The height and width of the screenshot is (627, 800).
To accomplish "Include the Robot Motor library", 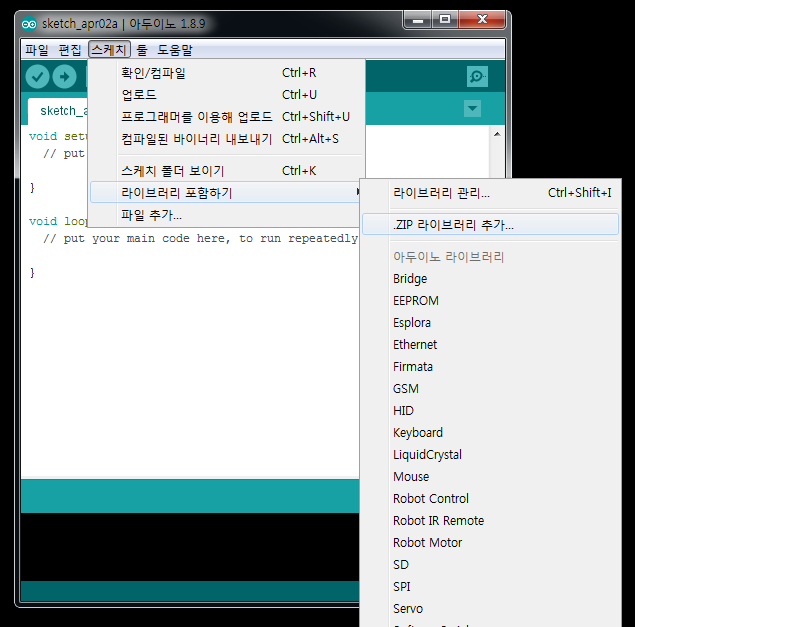I will click(x=490, y=542).
